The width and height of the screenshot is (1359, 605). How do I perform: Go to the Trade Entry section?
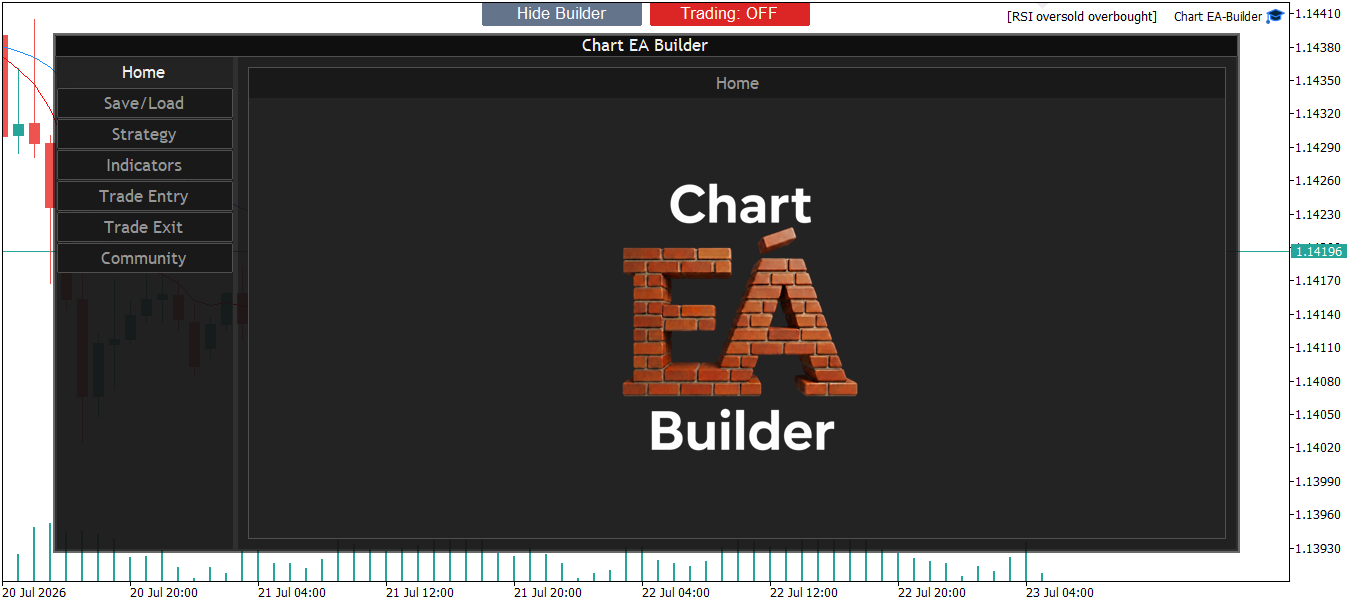[144, 196]
